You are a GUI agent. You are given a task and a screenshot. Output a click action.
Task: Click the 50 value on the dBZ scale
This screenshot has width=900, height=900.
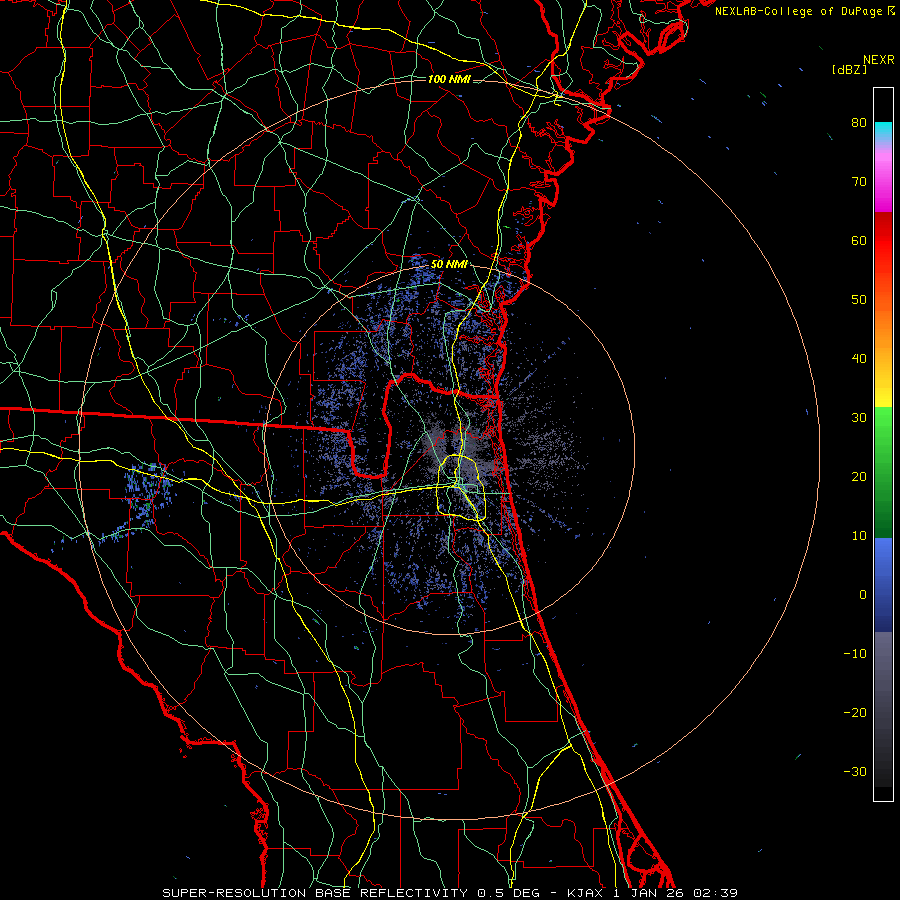tap(859, 300)
